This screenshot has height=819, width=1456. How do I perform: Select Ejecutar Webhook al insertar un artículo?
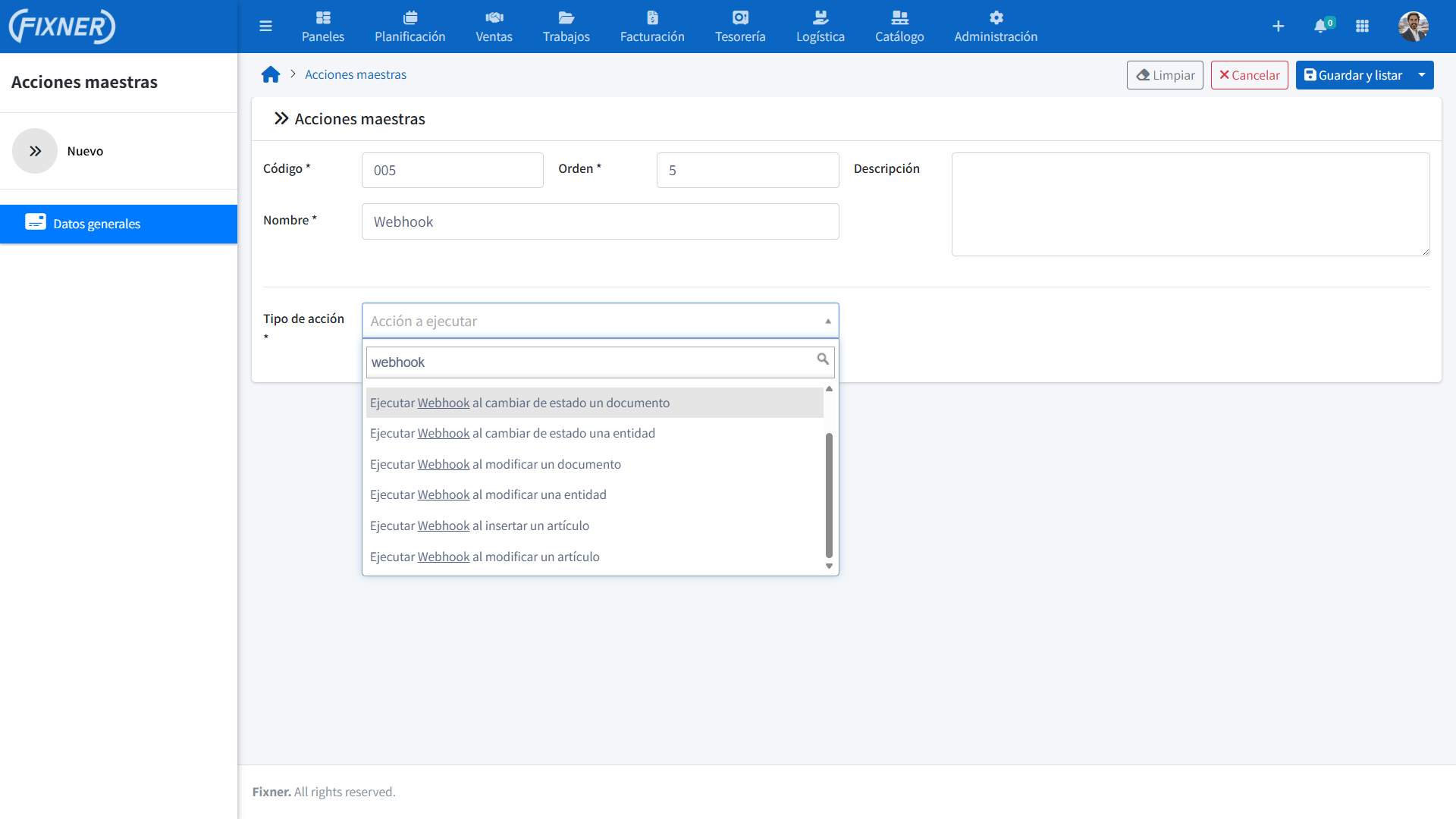point(479,526)
